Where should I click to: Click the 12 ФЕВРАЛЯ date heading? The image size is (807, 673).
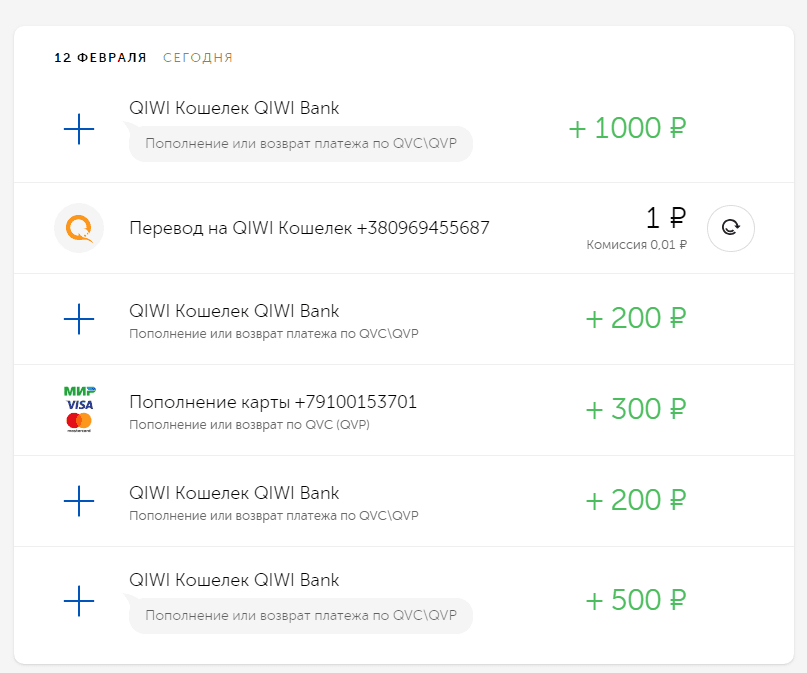[100, 58]
